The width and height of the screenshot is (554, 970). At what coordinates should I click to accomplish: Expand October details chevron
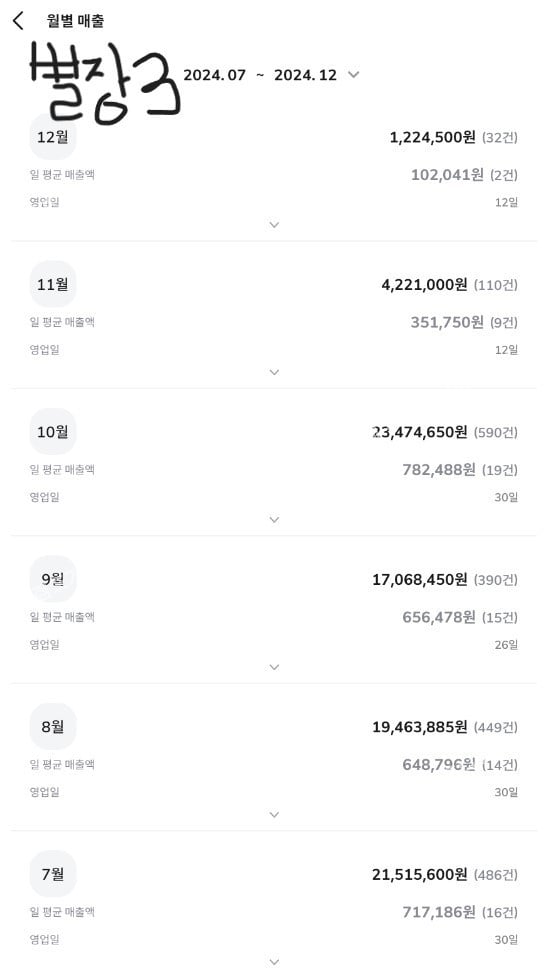click(x=275, y=520)
